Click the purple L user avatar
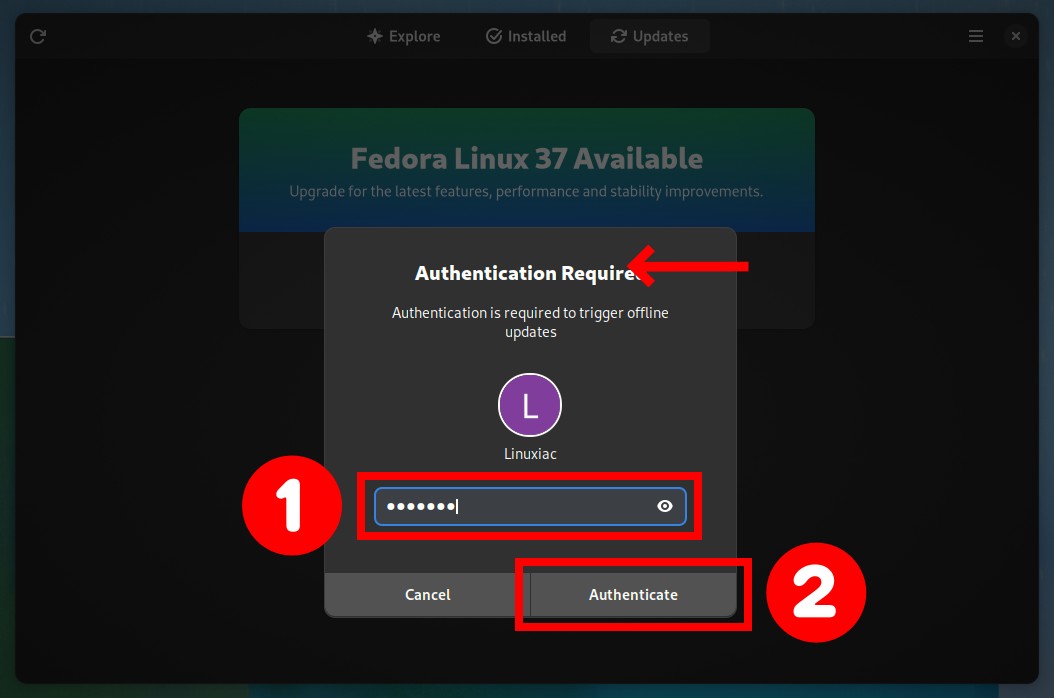The image size is (1054, 698). point(530,405)
